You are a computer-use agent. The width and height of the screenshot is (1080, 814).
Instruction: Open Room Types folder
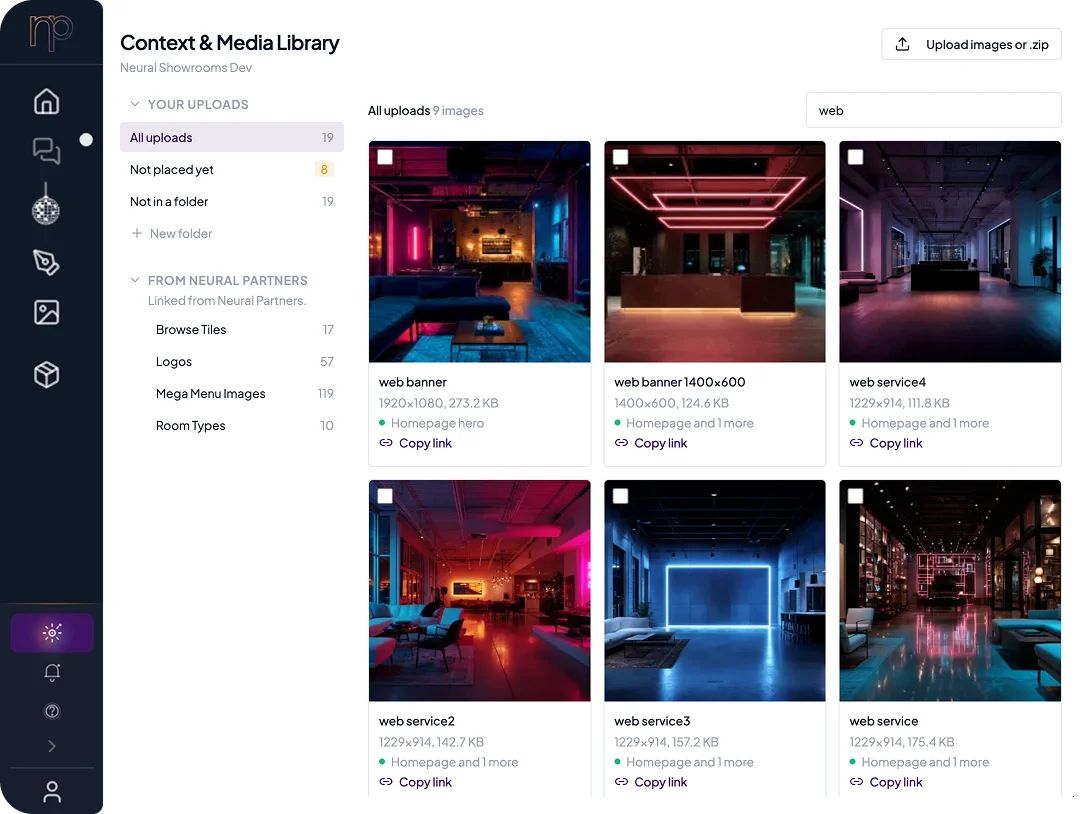(245, 426)
